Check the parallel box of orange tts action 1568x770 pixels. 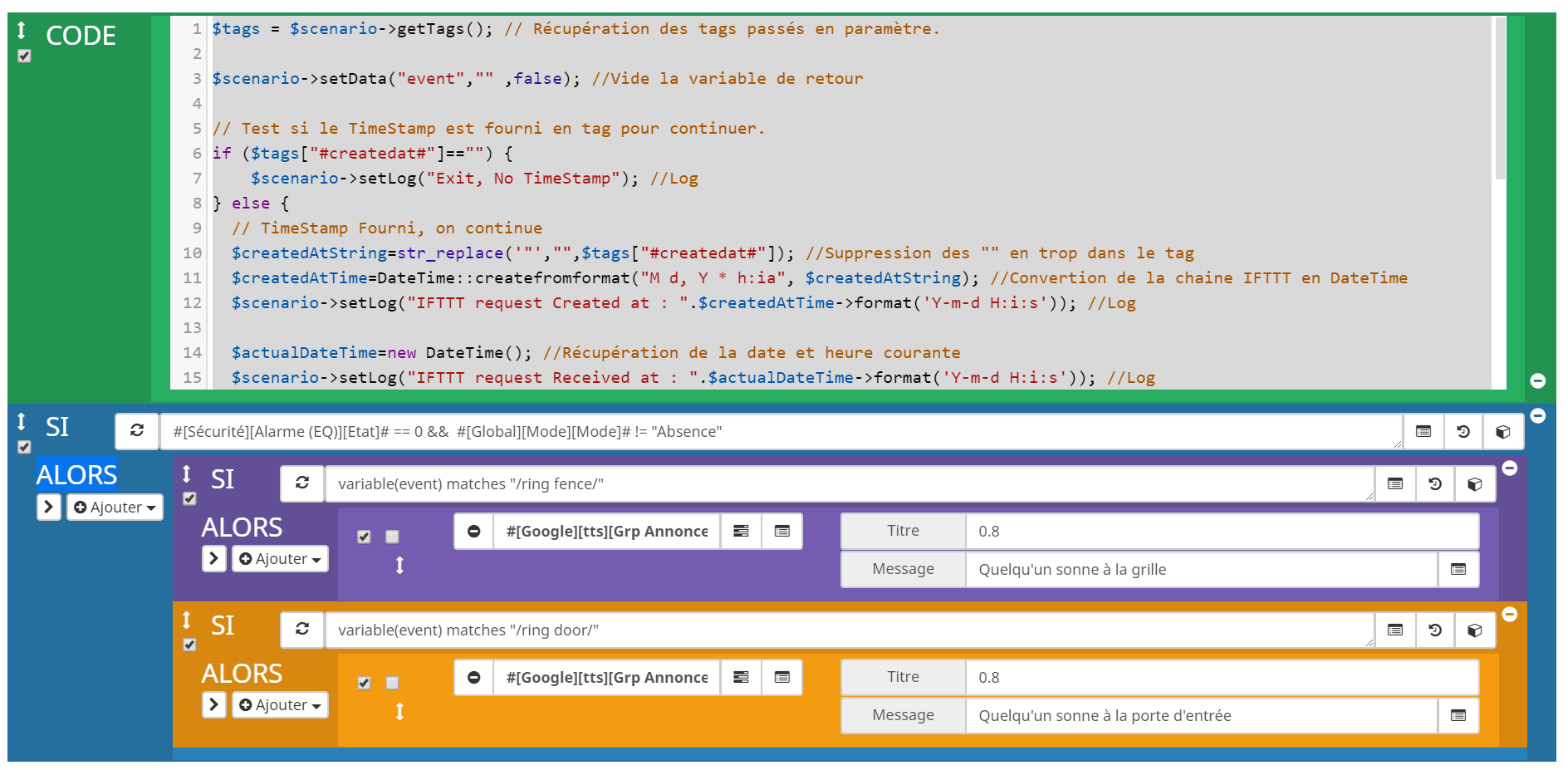[392, 683]
